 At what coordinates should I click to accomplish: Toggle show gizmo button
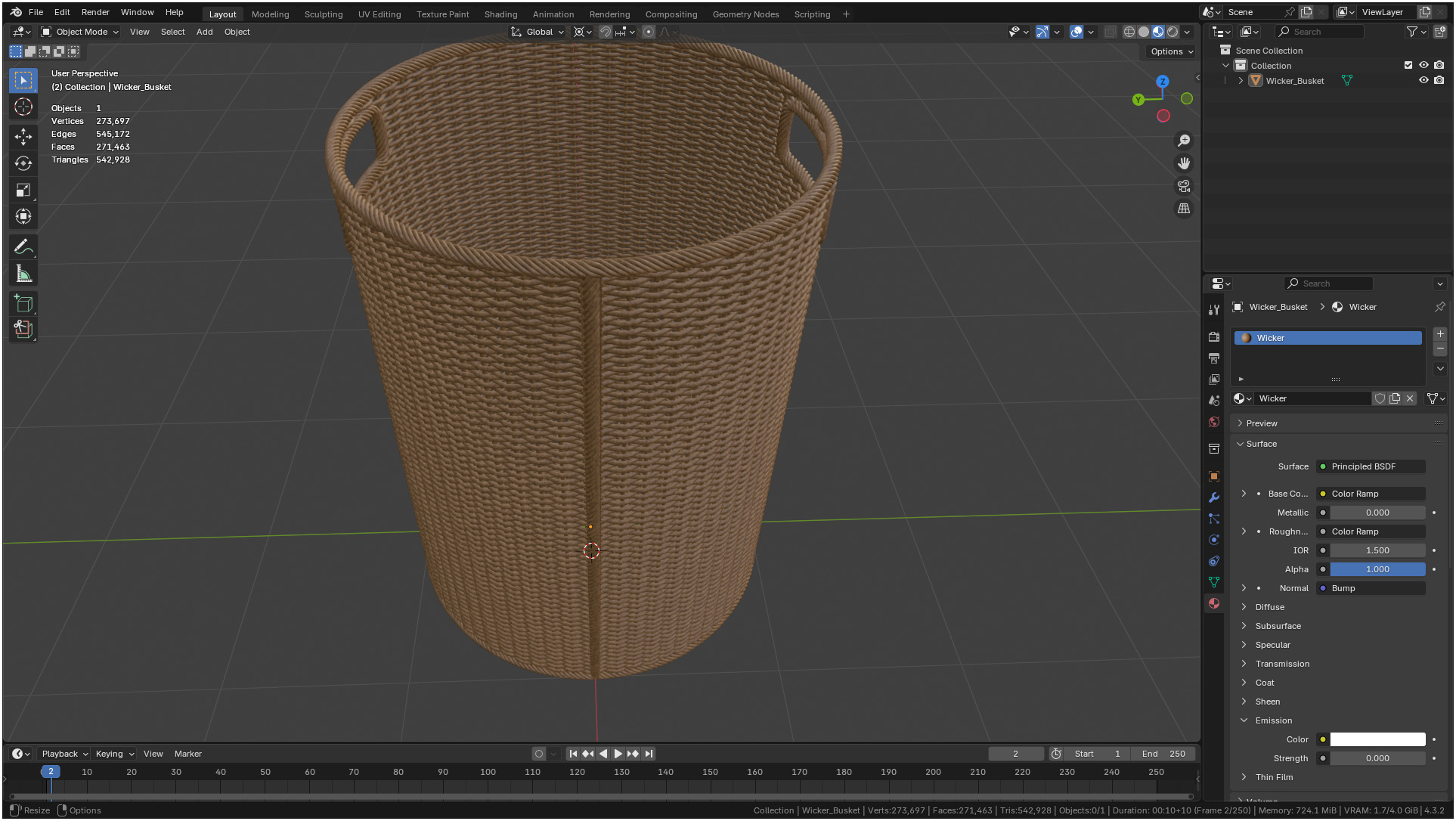click(1042, 32)
